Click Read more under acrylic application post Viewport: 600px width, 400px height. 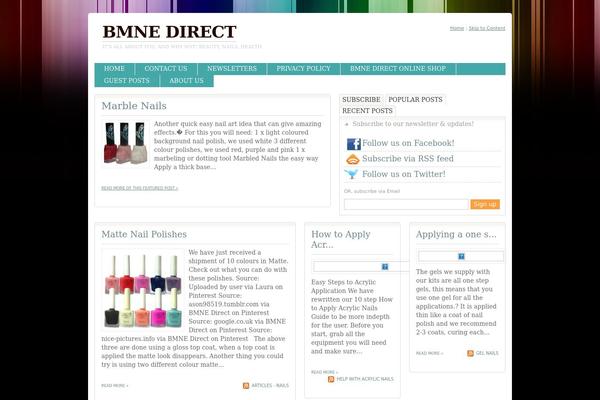(324, 372)
